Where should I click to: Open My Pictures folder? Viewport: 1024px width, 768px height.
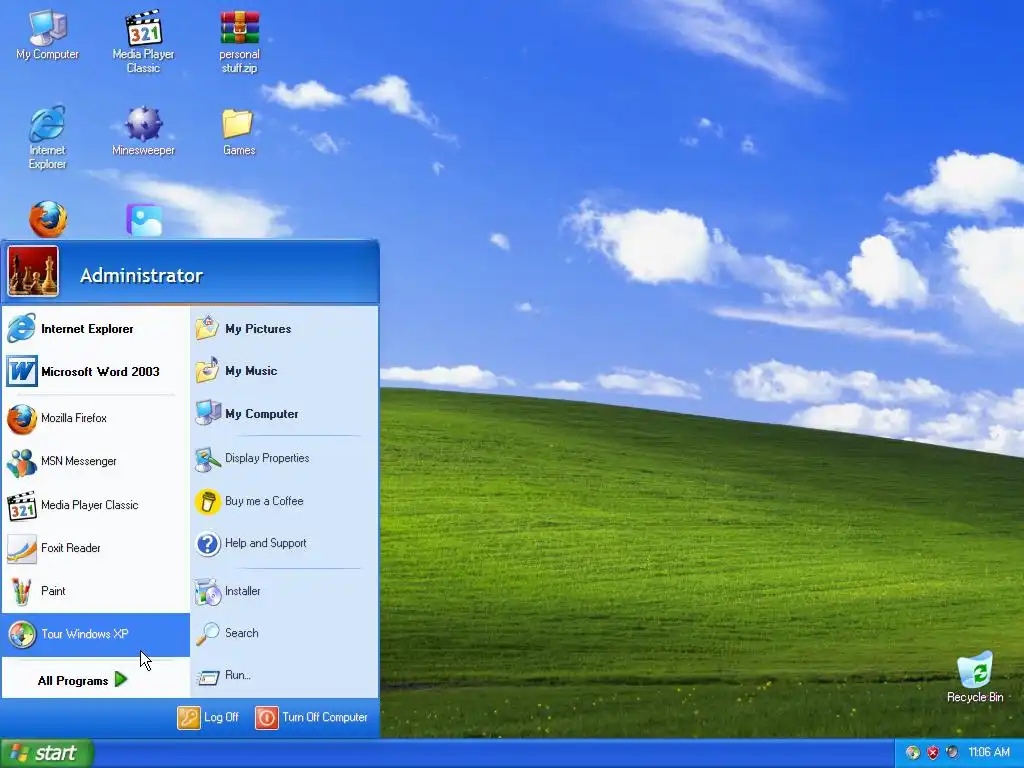(285, 328)
